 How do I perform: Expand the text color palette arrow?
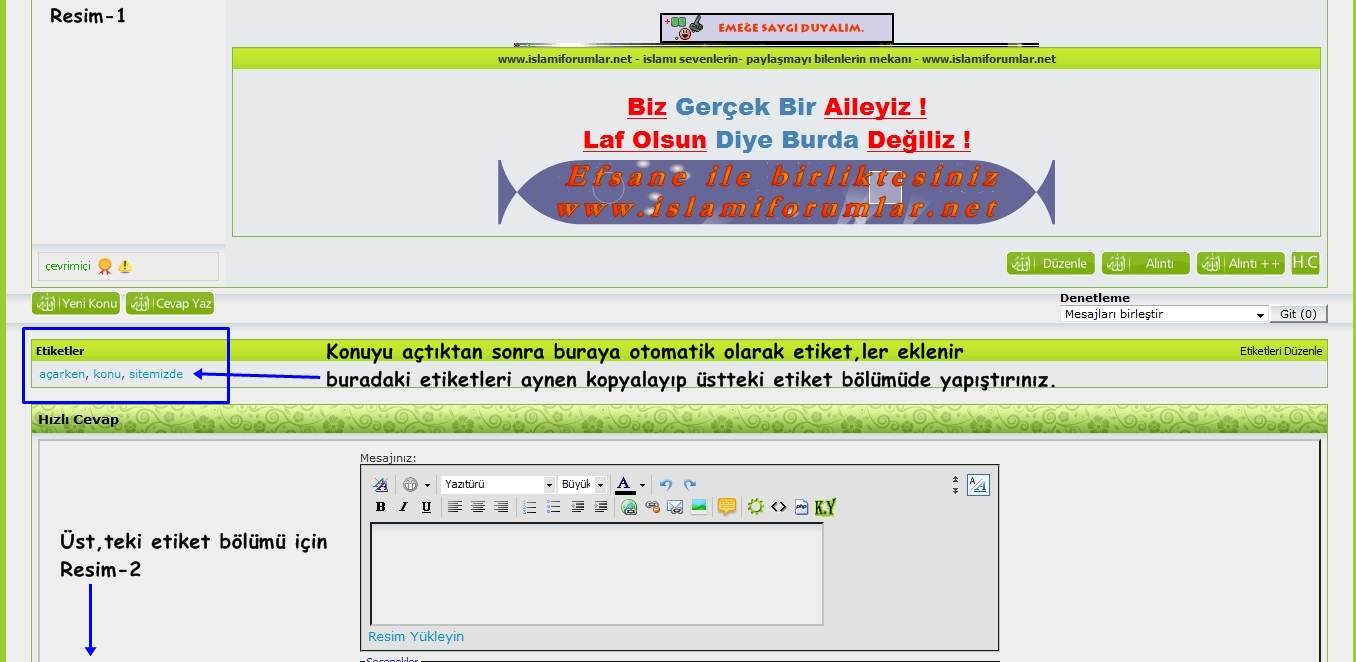pos(643,485)
